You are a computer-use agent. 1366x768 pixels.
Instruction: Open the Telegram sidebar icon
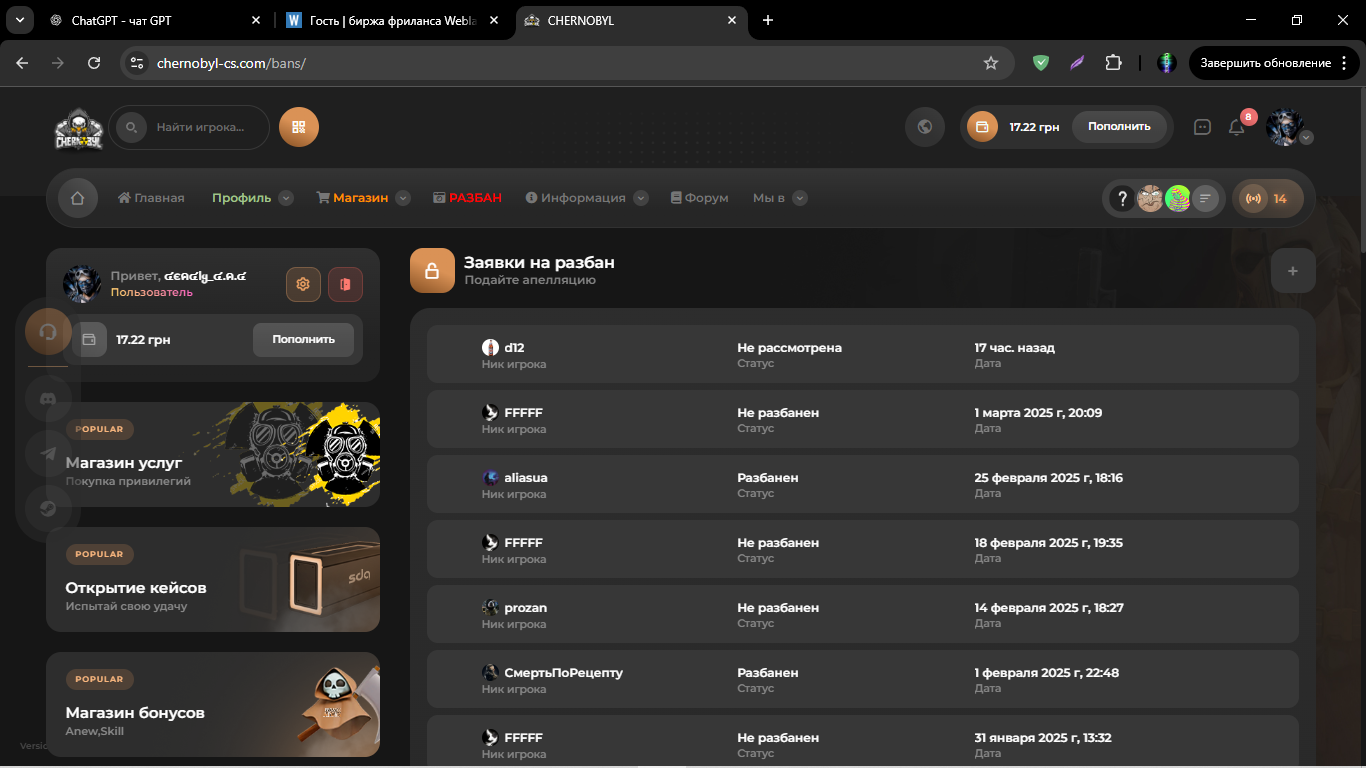(x=48, y=453)
